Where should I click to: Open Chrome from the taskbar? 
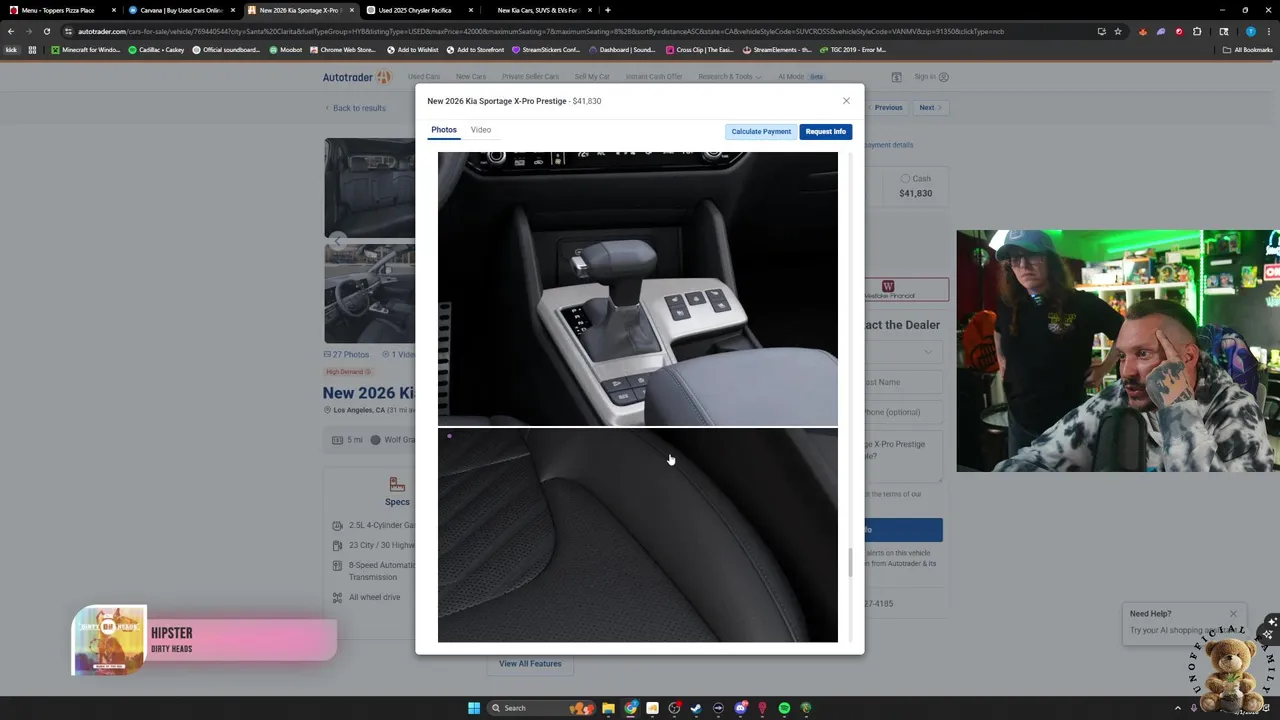[631, 708]
